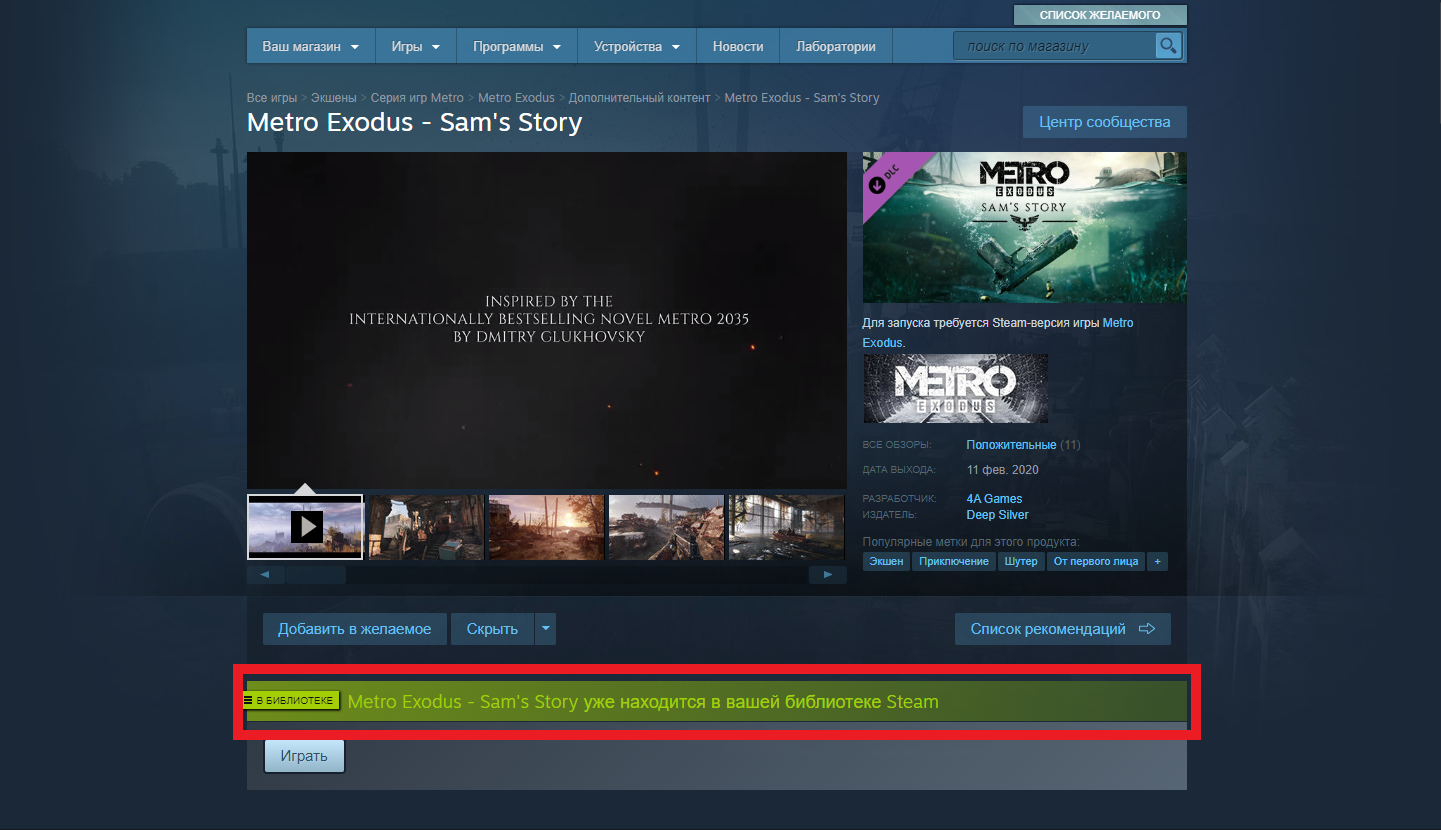Click the Играть button
The image size is (1441, 830).
pyautogui.click(x=304, y=756)
